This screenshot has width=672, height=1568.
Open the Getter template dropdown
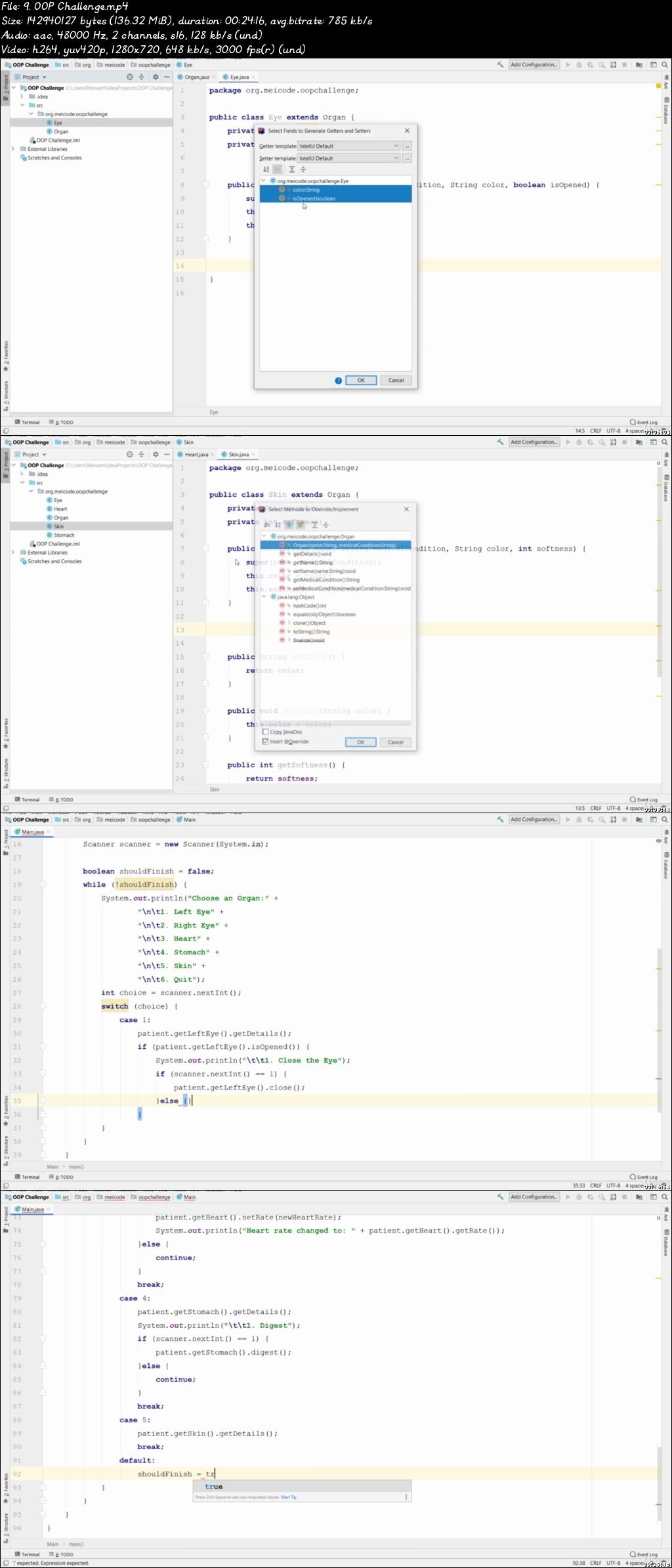click(x=348, y=146)
